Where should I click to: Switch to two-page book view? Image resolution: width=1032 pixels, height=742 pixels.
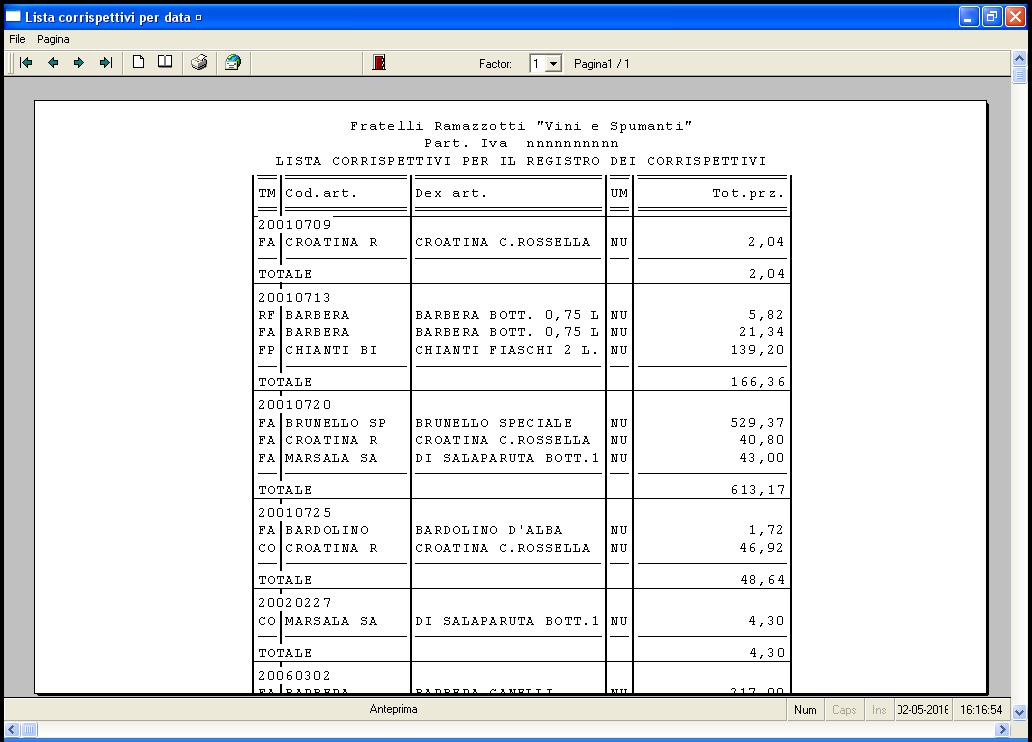point(165,62)
